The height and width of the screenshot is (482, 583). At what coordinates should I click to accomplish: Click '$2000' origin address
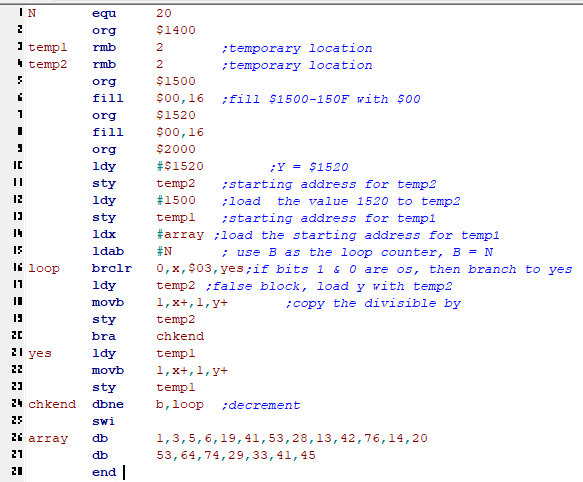pos(176,149)
